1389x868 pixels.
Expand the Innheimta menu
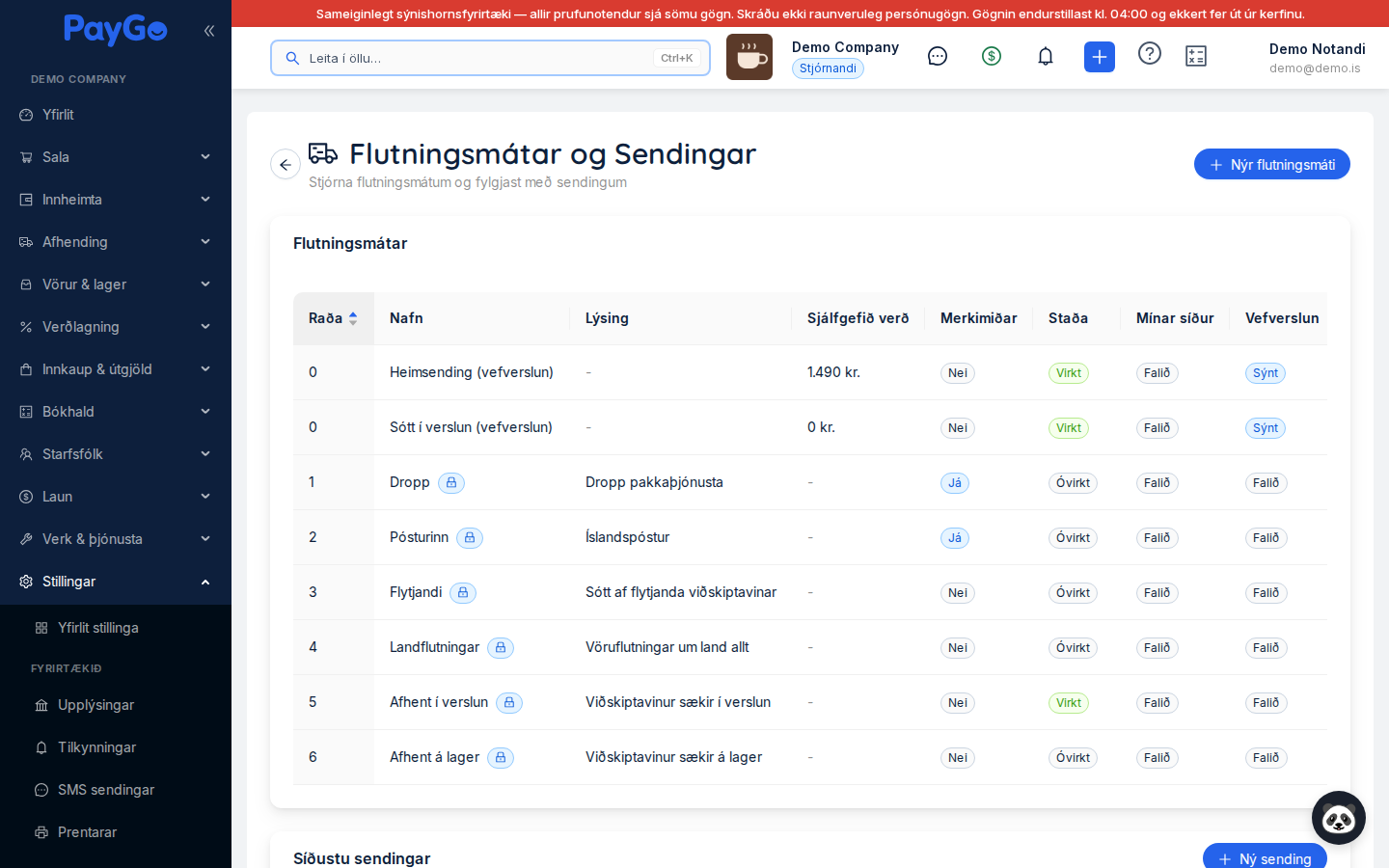coord(116,200)
